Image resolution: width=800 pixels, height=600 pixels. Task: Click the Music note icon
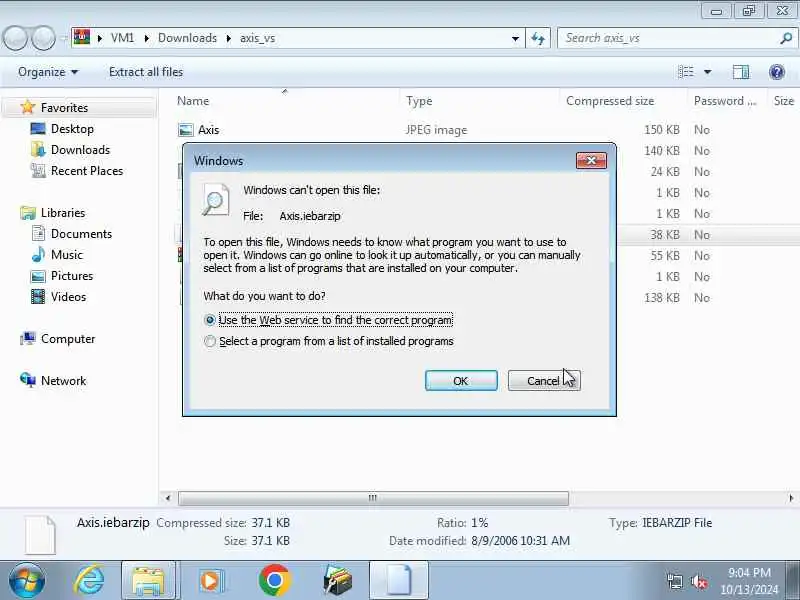click(38, 255)
